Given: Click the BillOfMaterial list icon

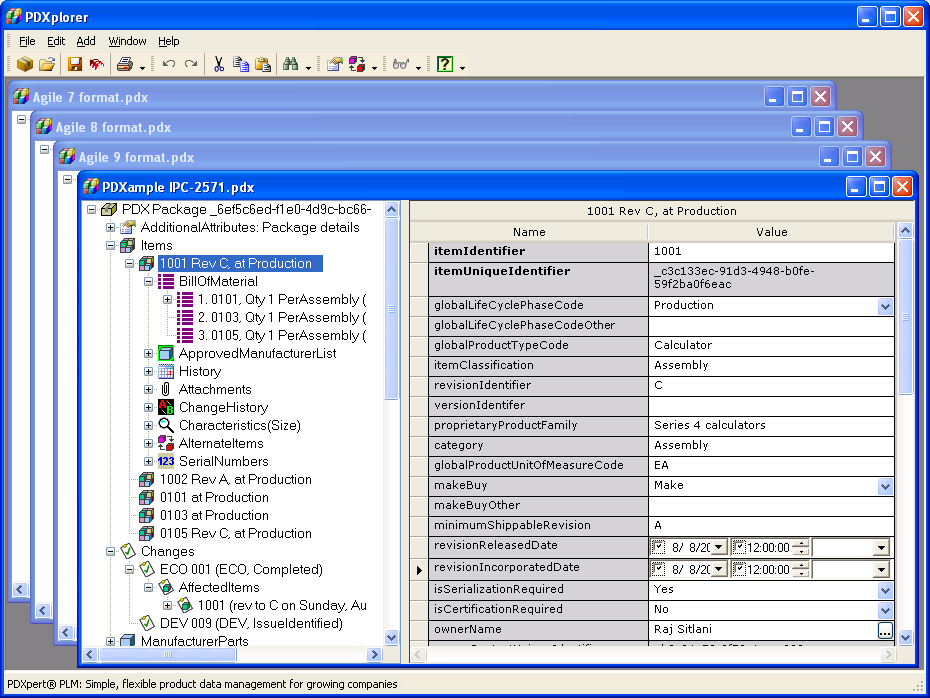Looking at the screenshot, I should tap(166, 282).
